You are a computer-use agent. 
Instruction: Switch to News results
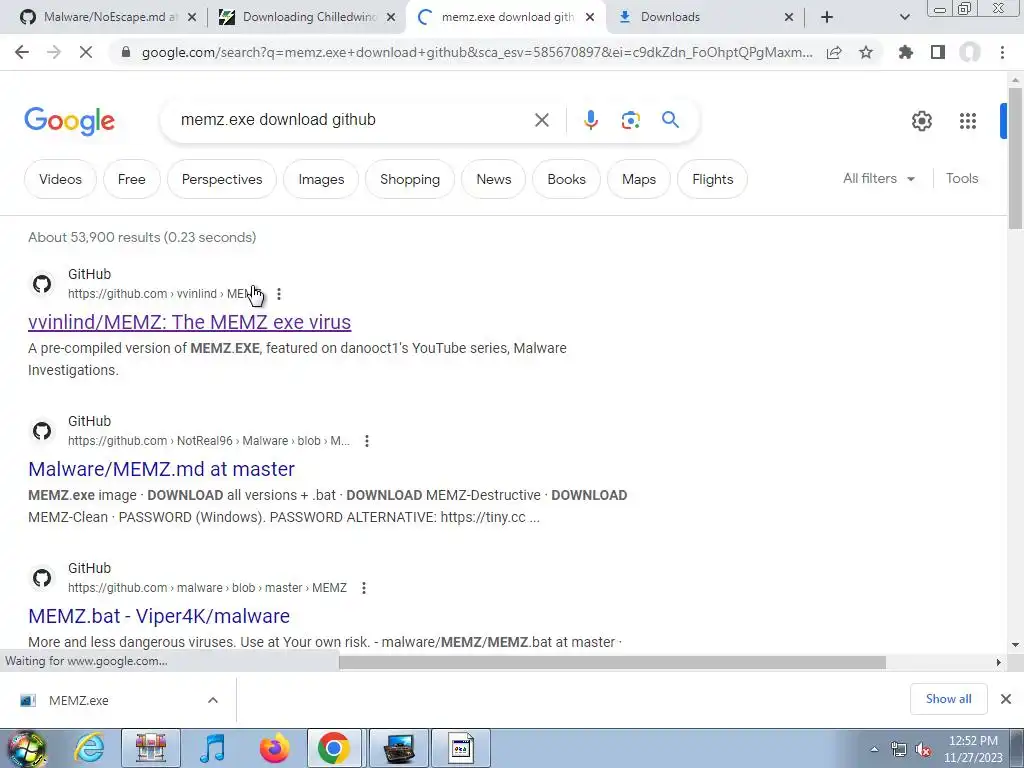pos(494,179)
